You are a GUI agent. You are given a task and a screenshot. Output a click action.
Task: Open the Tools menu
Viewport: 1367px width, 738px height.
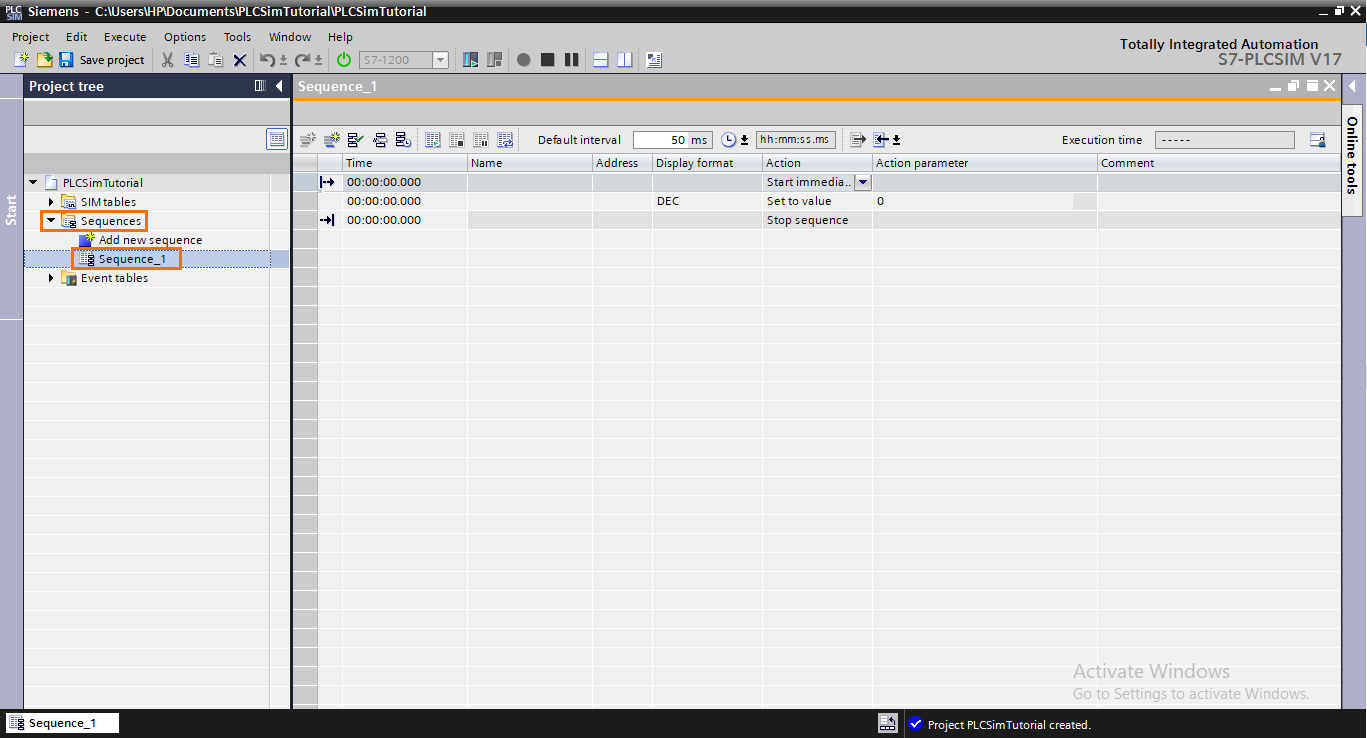point(237,37)
